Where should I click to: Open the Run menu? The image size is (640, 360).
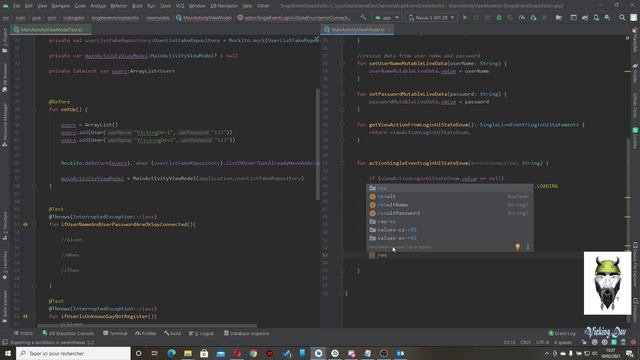coord(151,6)
